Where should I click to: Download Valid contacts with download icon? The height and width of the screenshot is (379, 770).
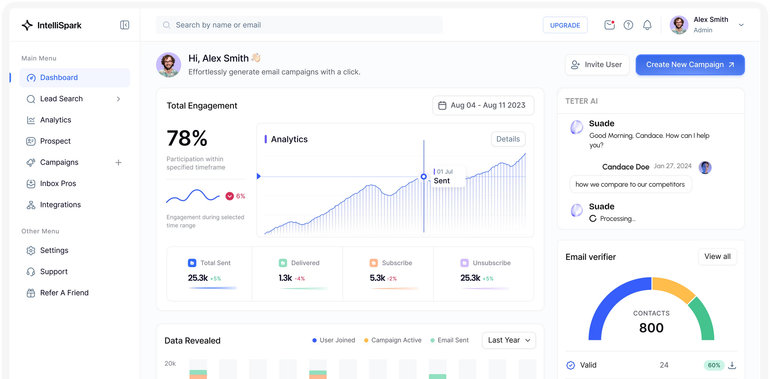click(732, 365)
